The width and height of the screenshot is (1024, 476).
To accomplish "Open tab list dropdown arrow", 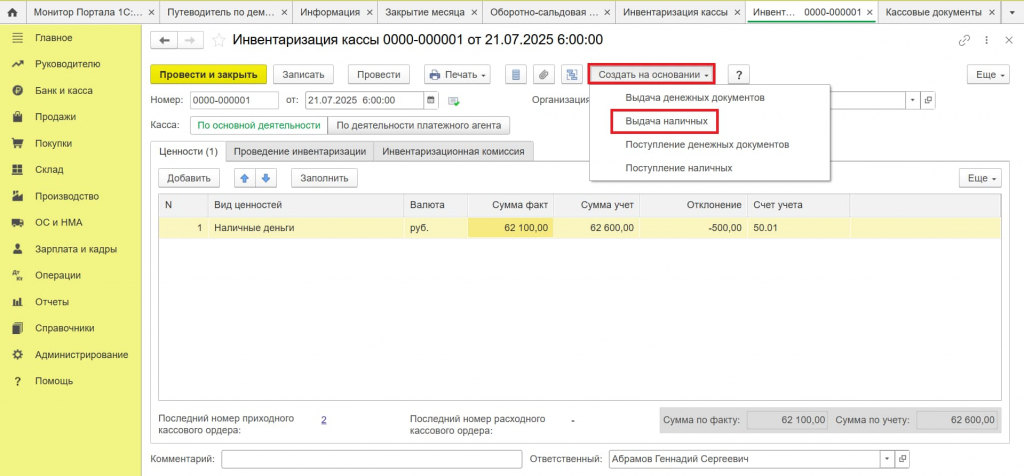I will click(x=1012, y=12).
